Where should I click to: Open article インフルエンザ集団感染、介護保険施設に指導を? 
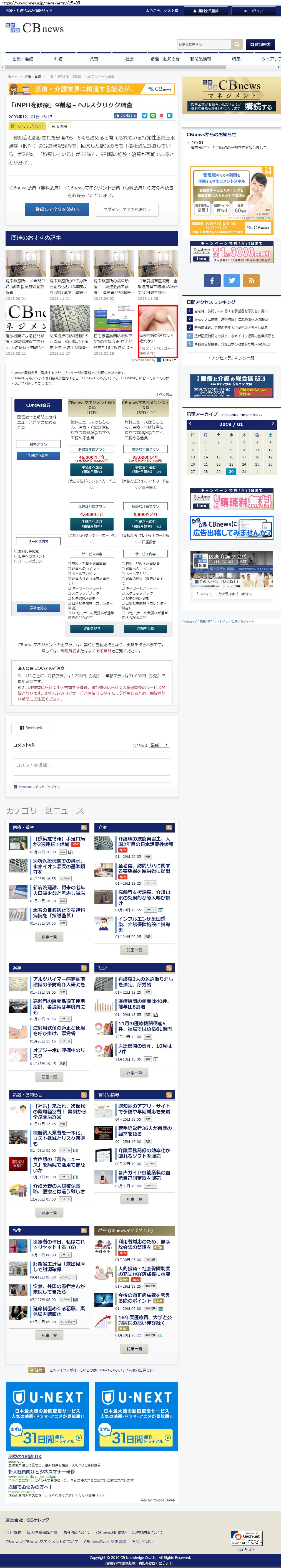pos(144,924)
